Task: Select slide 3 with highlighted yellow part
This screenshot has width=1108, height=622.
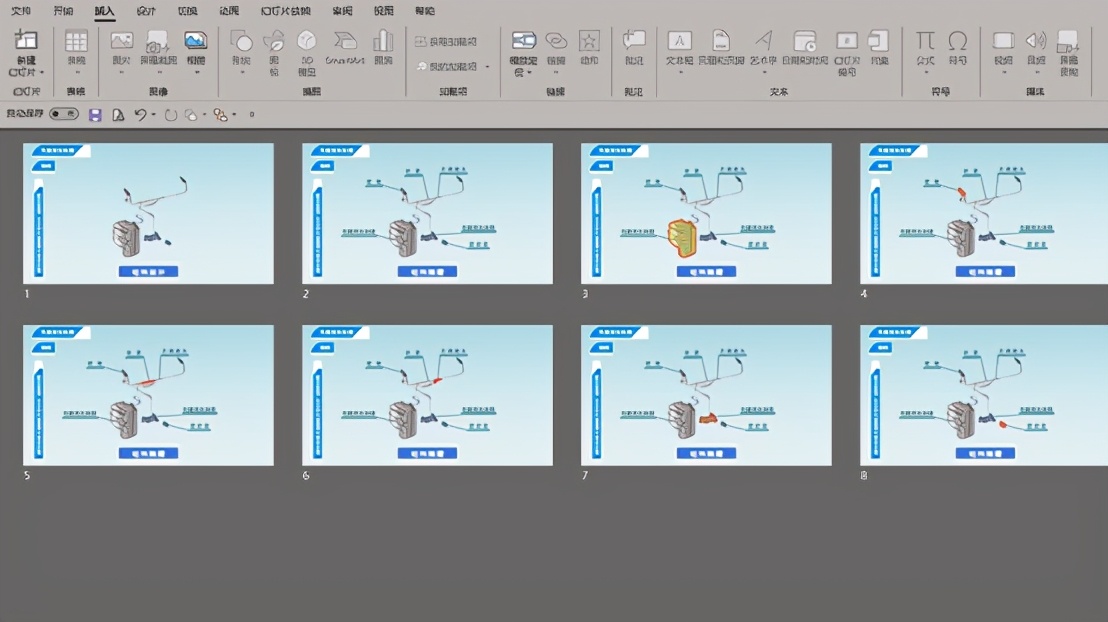Action: 706,213
